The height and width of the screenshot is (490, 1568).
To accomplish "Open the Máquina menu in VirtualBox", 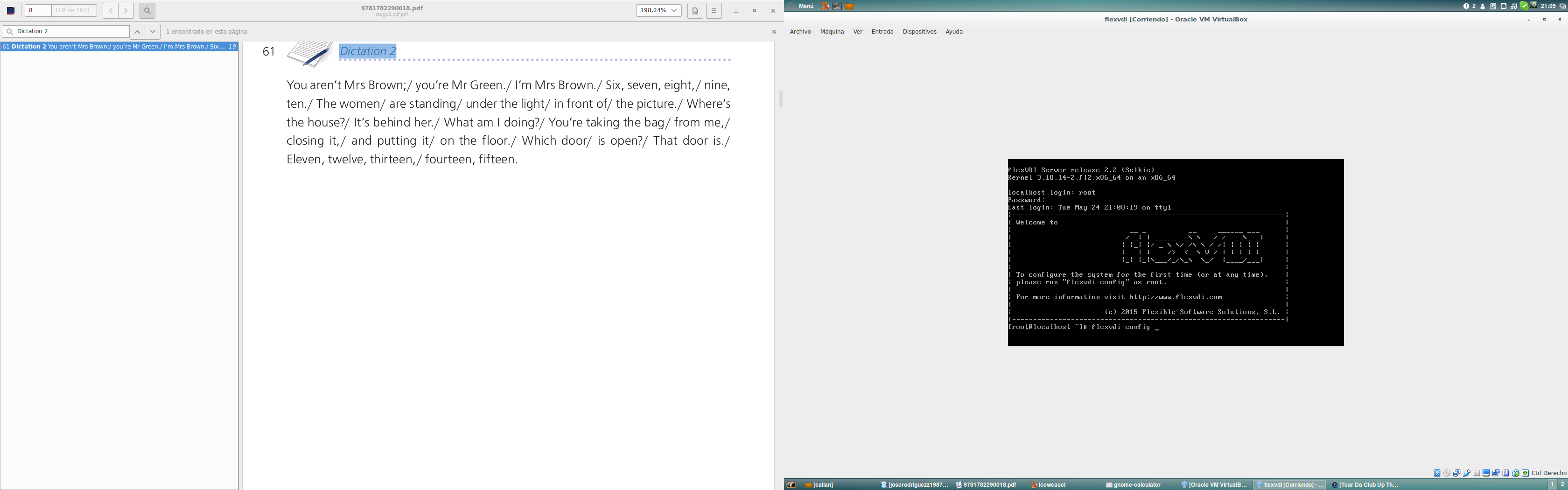I will coord(832,32).
